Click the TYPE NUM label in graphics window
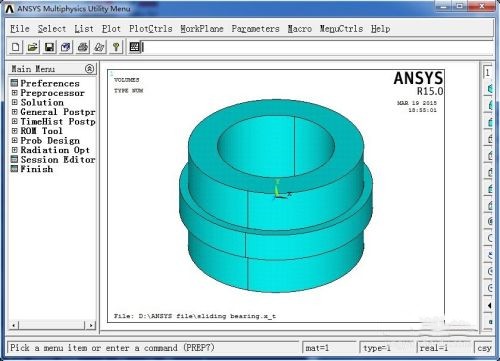Screen dimensions: 500x361 pyautogui.click(x=129, y=90)
